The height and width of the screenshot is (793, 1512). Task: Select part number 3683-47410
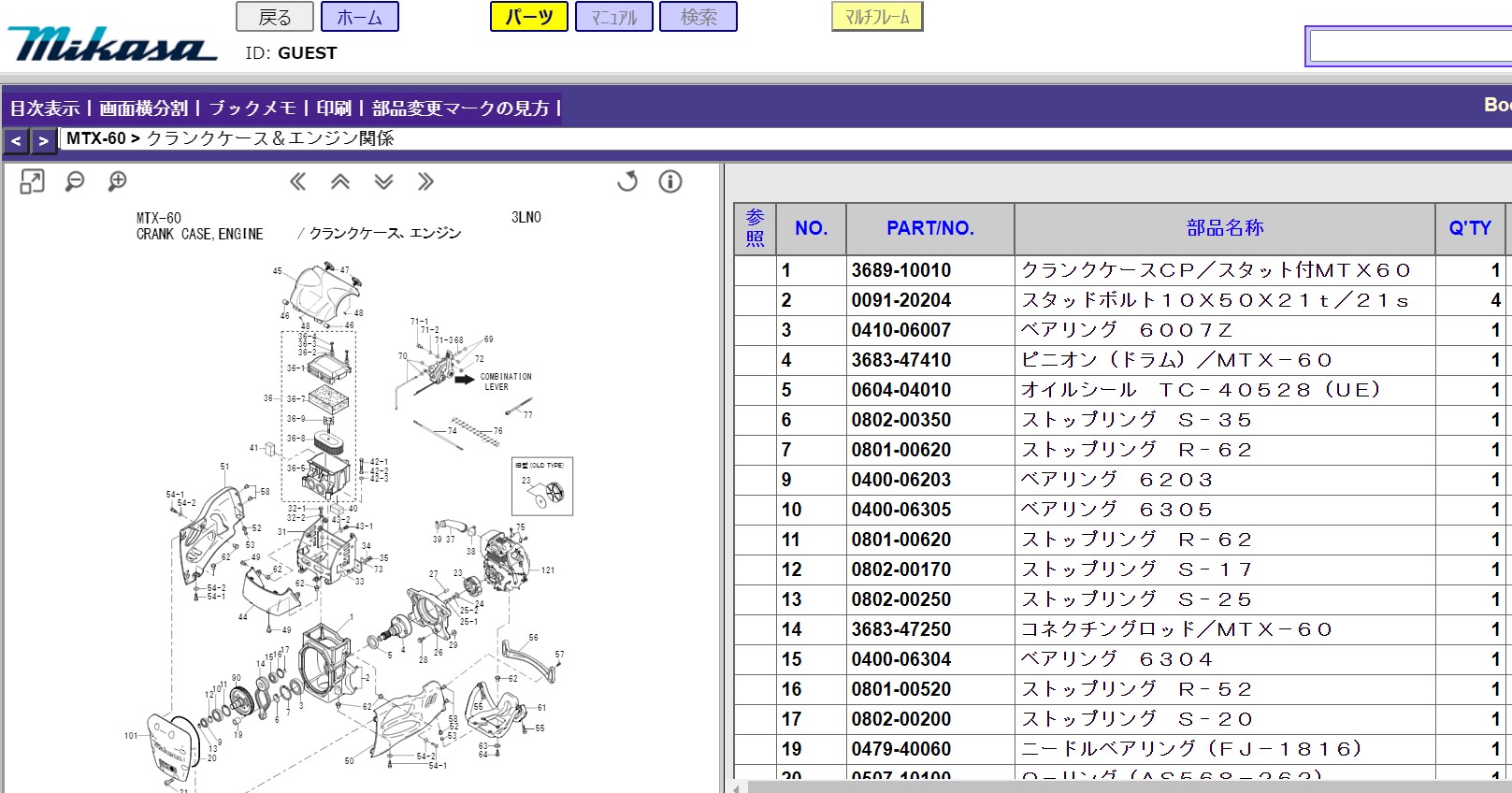(901, 360)
